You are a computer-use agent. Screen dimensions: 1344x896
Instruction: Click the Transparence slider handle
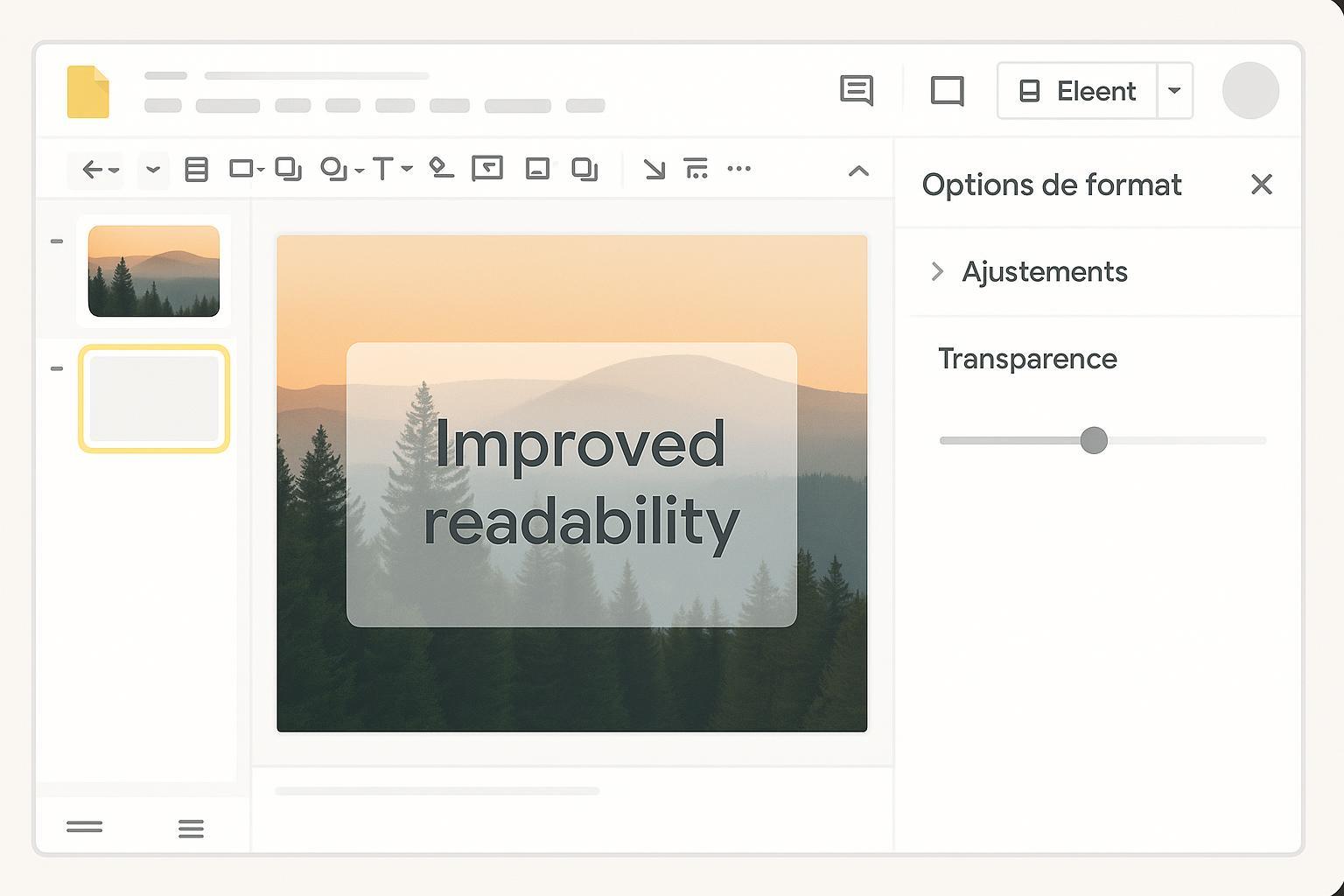point(1093,440)
